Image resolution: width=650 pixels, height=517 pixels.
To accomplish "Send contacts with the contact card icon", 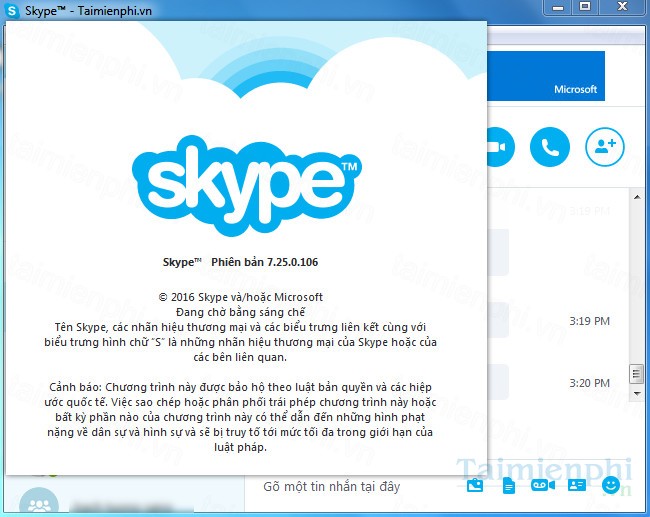I will (x=577, y=485).
